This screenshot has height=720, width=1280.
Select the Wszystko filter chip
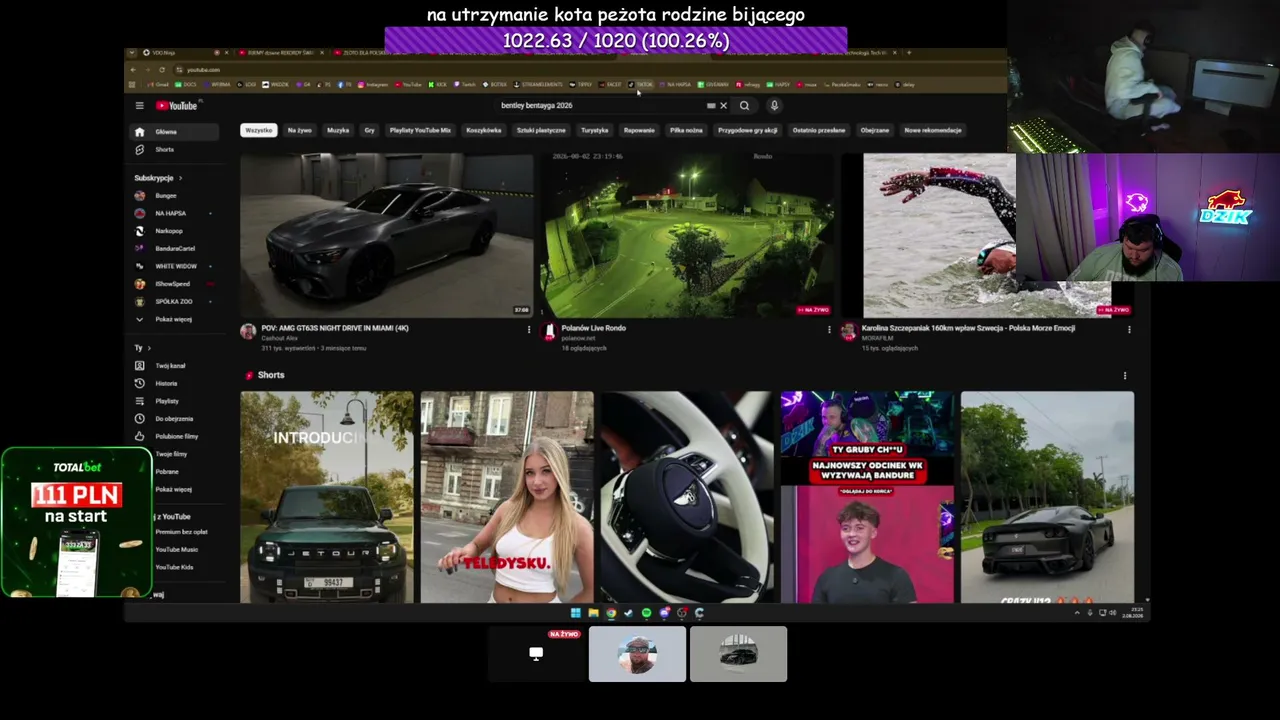[x=258, y=130]
